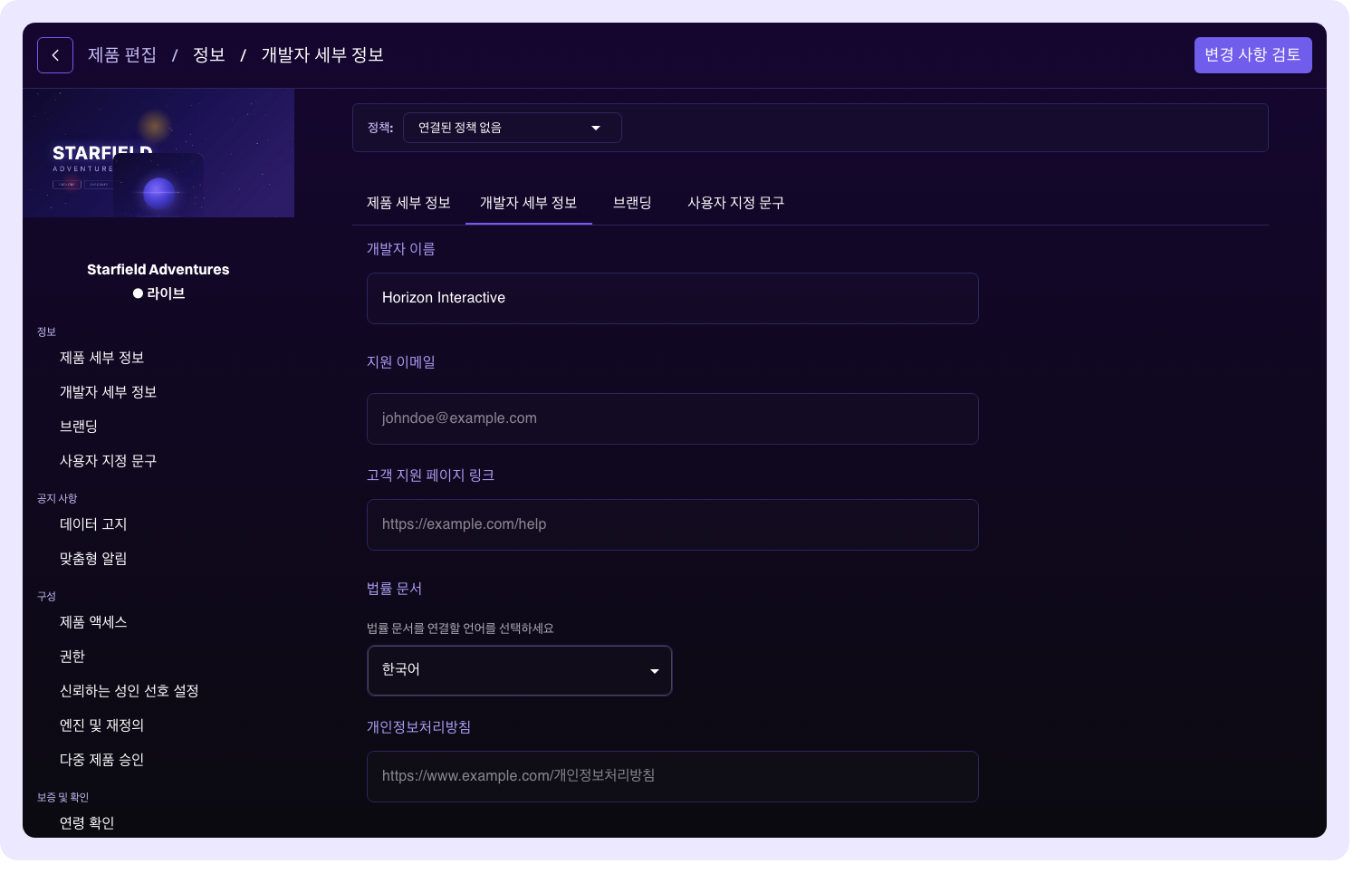Open 신뢰하는 성인 선호 설정 in the sidebar

[130, 691]
